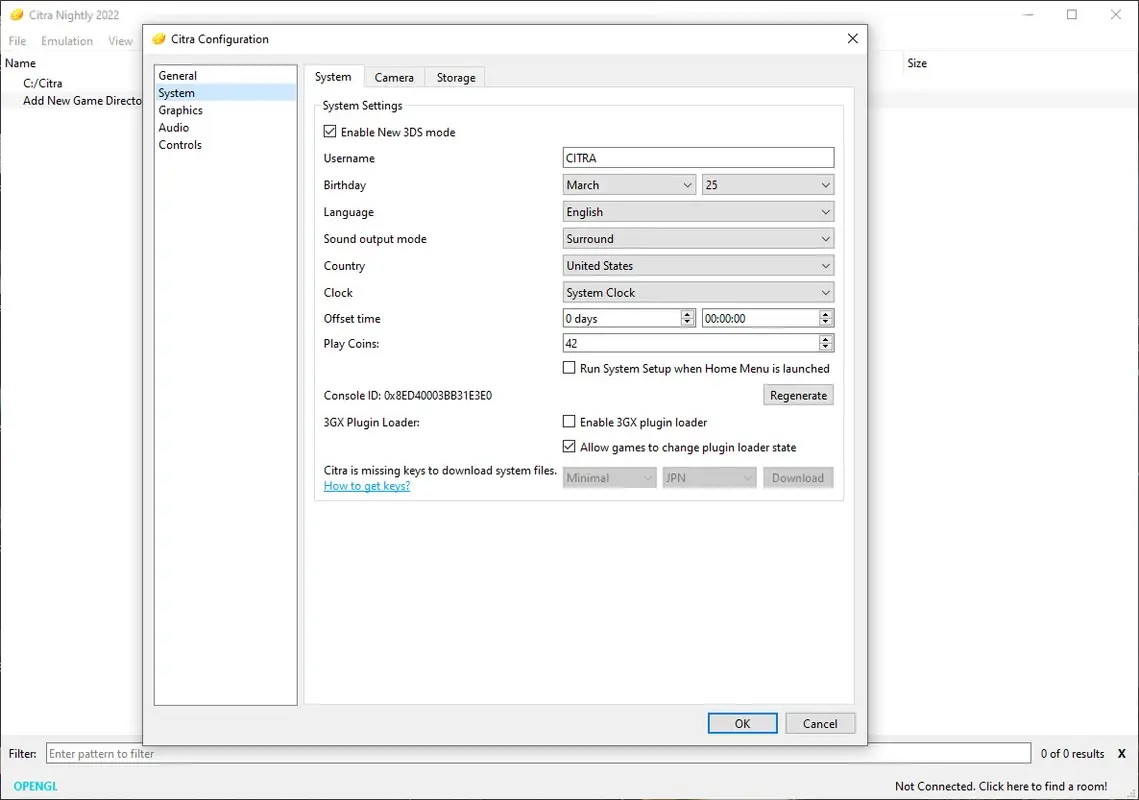Select the General settings category
The width and height of the screenshot is (1139, 800).
[178, 75]
